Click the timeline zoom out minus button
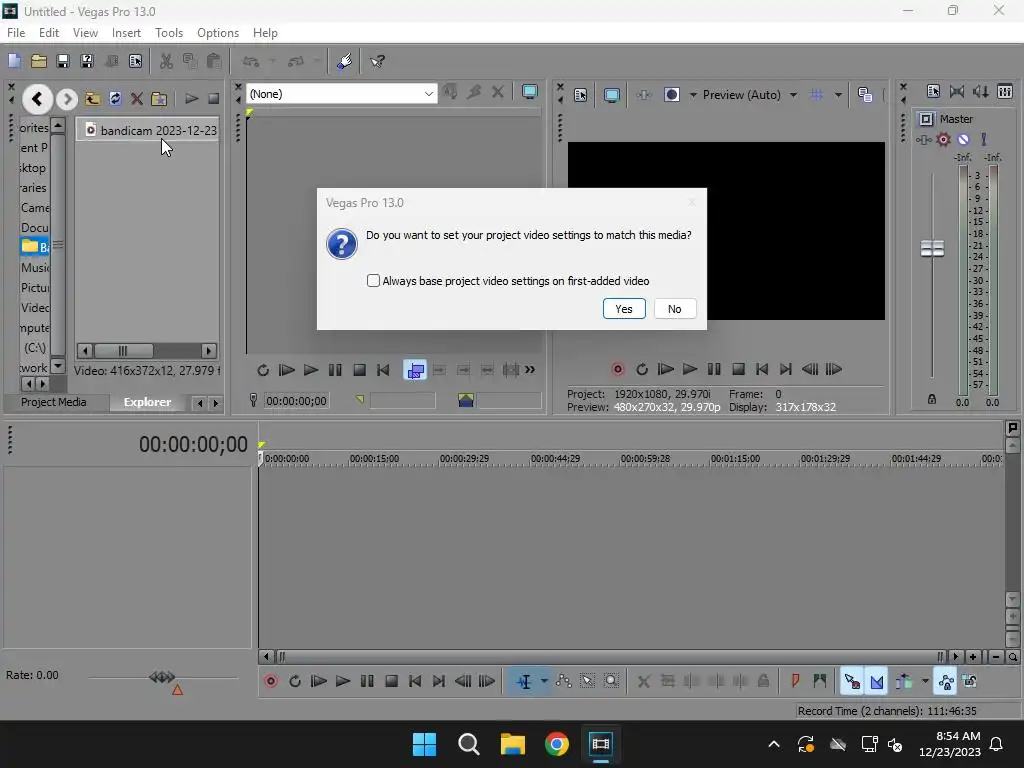The image size is (1024, 768). [x=995, y=657]
